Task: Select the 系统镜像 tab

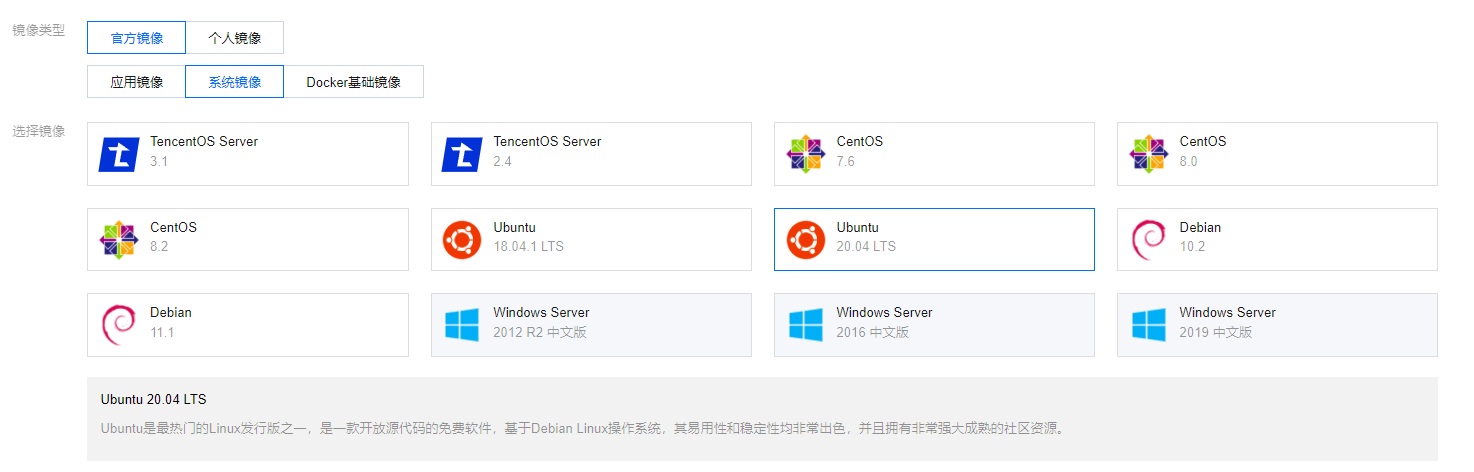Action: tap(235, 82)
